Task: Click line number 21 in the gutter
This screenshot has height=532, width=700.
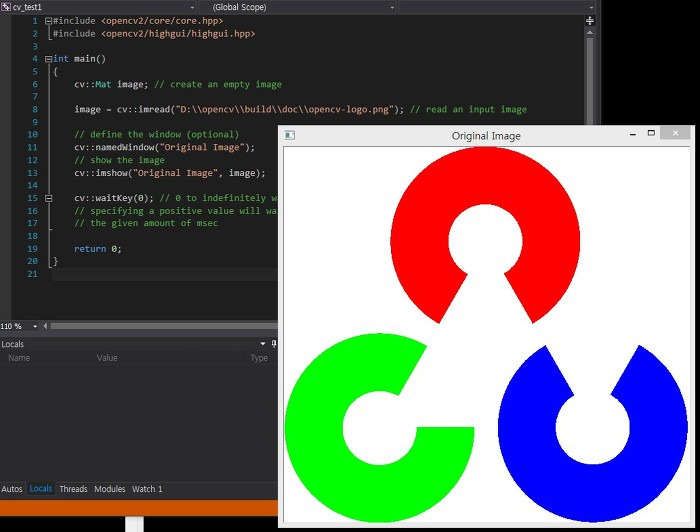Action: click(x=32, y=274)
